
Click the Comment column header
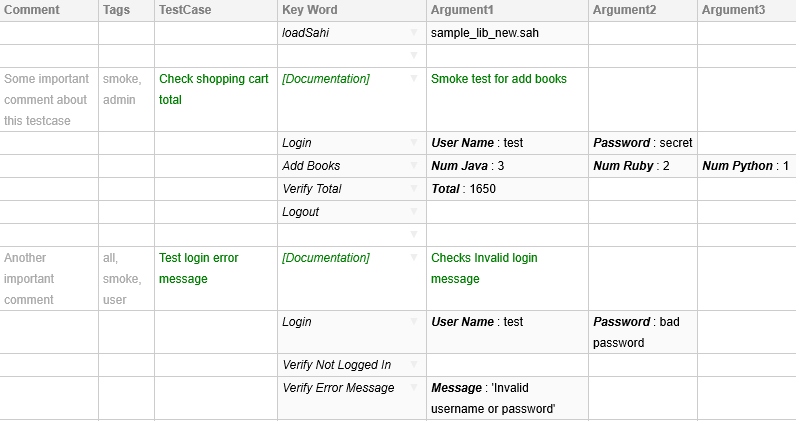click(x=32, y=10)
